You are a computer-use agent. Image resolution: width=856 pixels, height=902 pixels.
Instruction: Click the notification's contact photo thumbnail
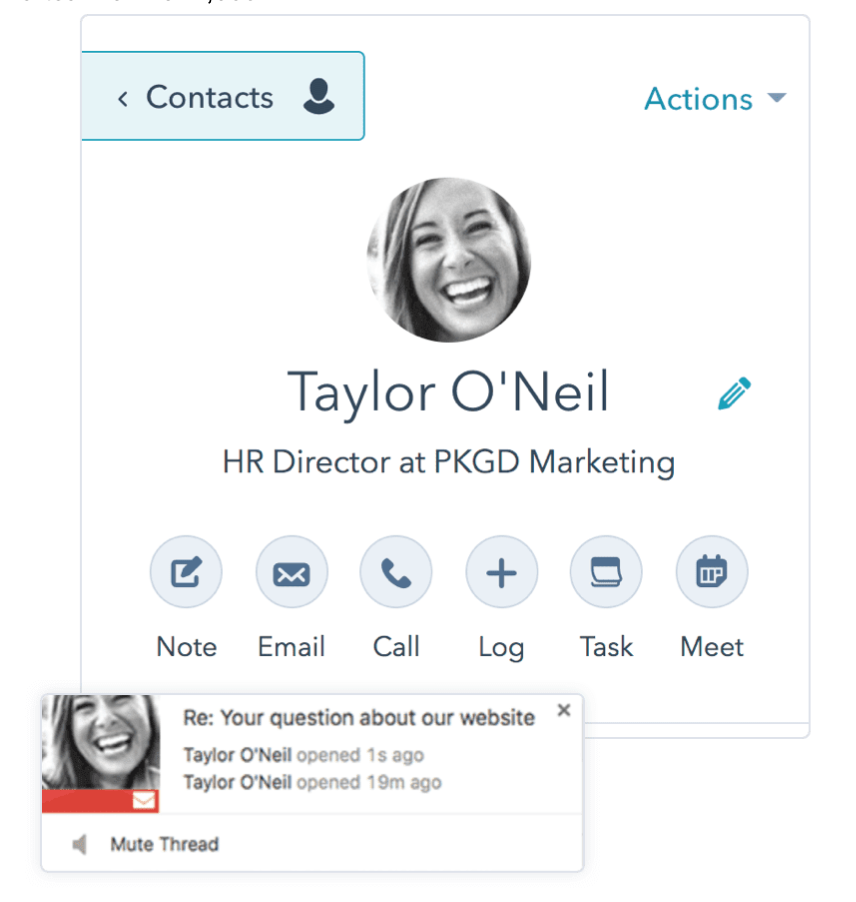pos(101,742)
